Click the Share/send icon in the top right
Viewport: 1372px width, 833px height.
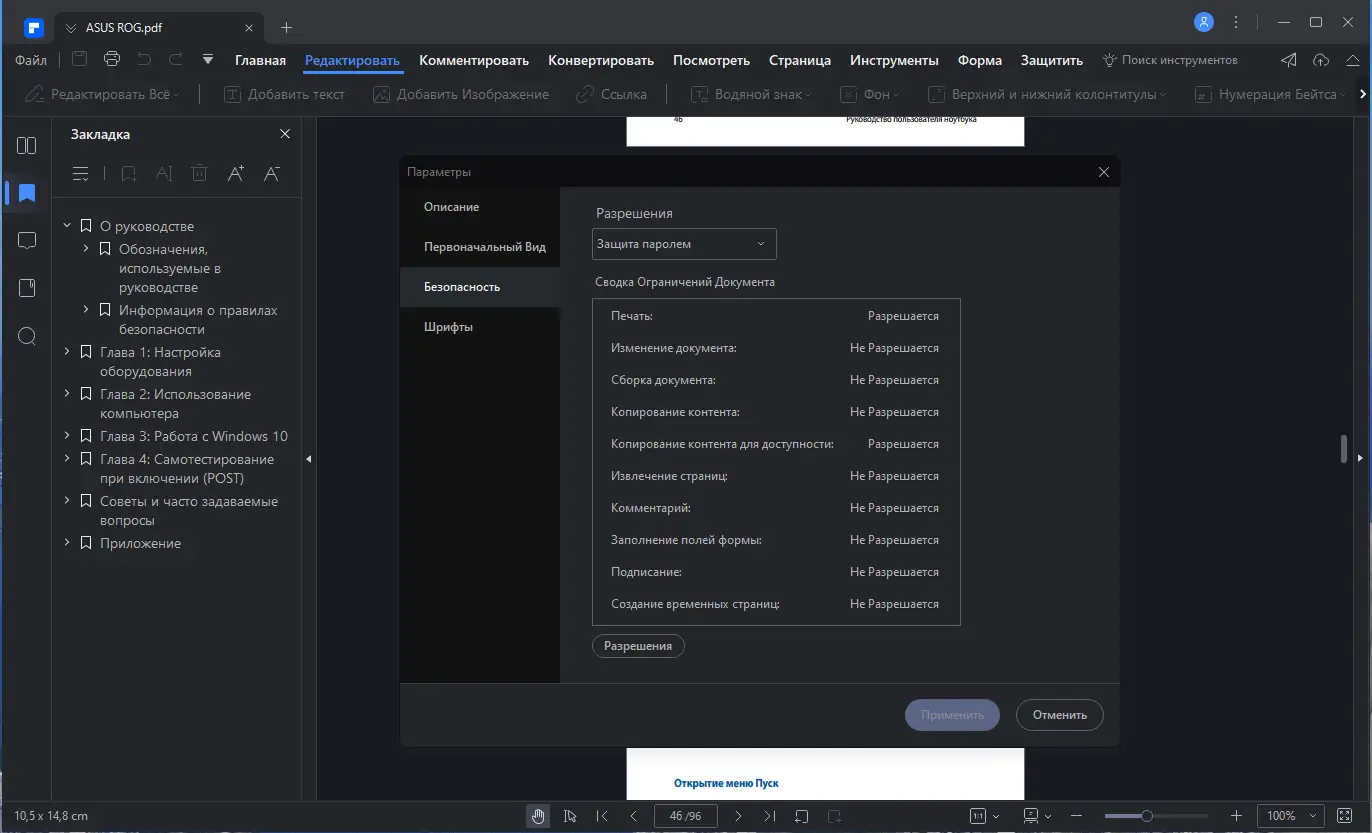[x=1290, y=60]
